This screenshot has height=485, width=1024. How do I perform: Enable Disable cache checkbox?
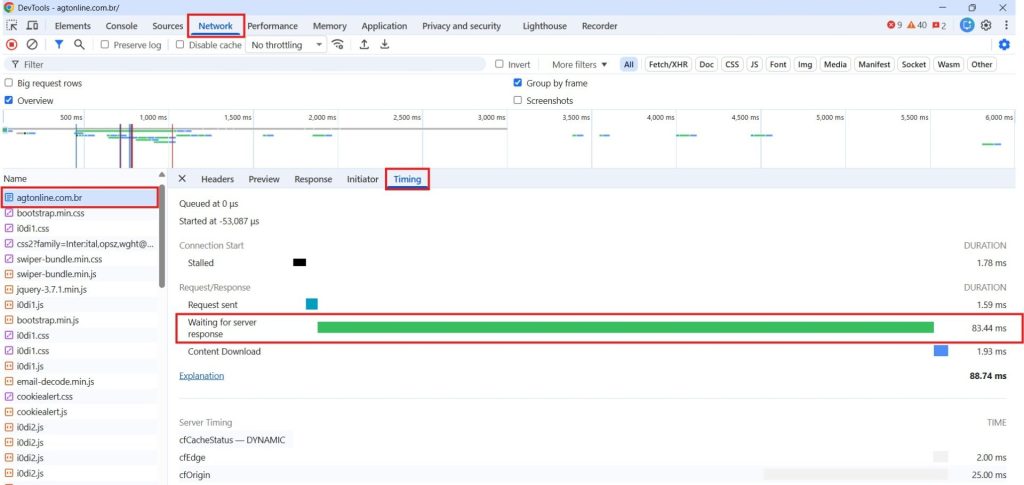click(x=180, y=45)
